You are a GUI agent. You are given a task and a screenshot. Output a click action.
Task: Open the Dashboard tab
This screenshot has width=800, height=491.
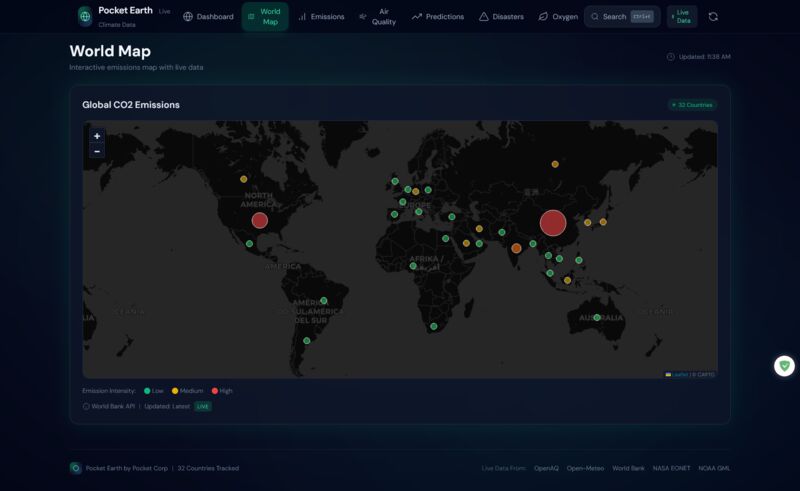tap(208, 17)
